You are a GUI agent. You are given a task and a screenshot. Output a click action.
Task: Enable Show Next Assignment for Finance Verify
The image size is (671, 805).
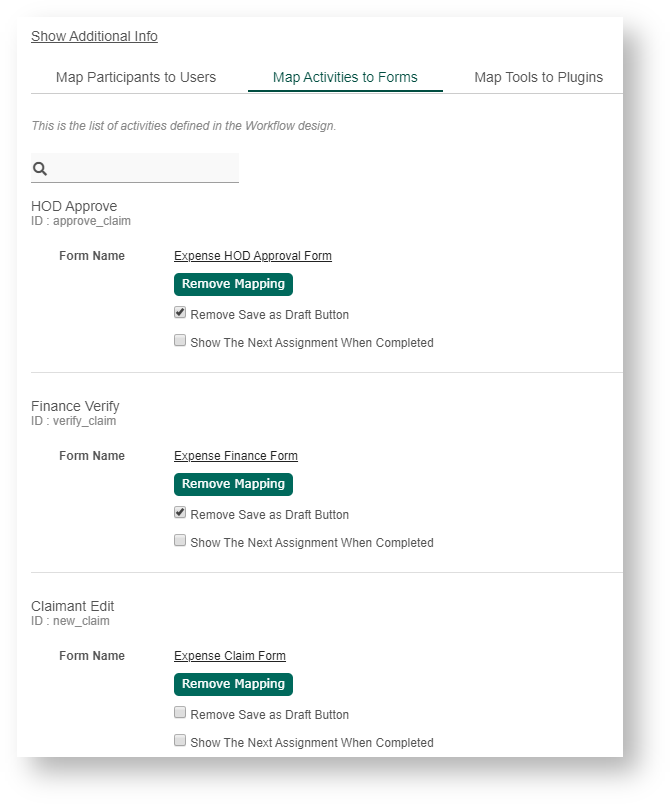click(180, 541)
